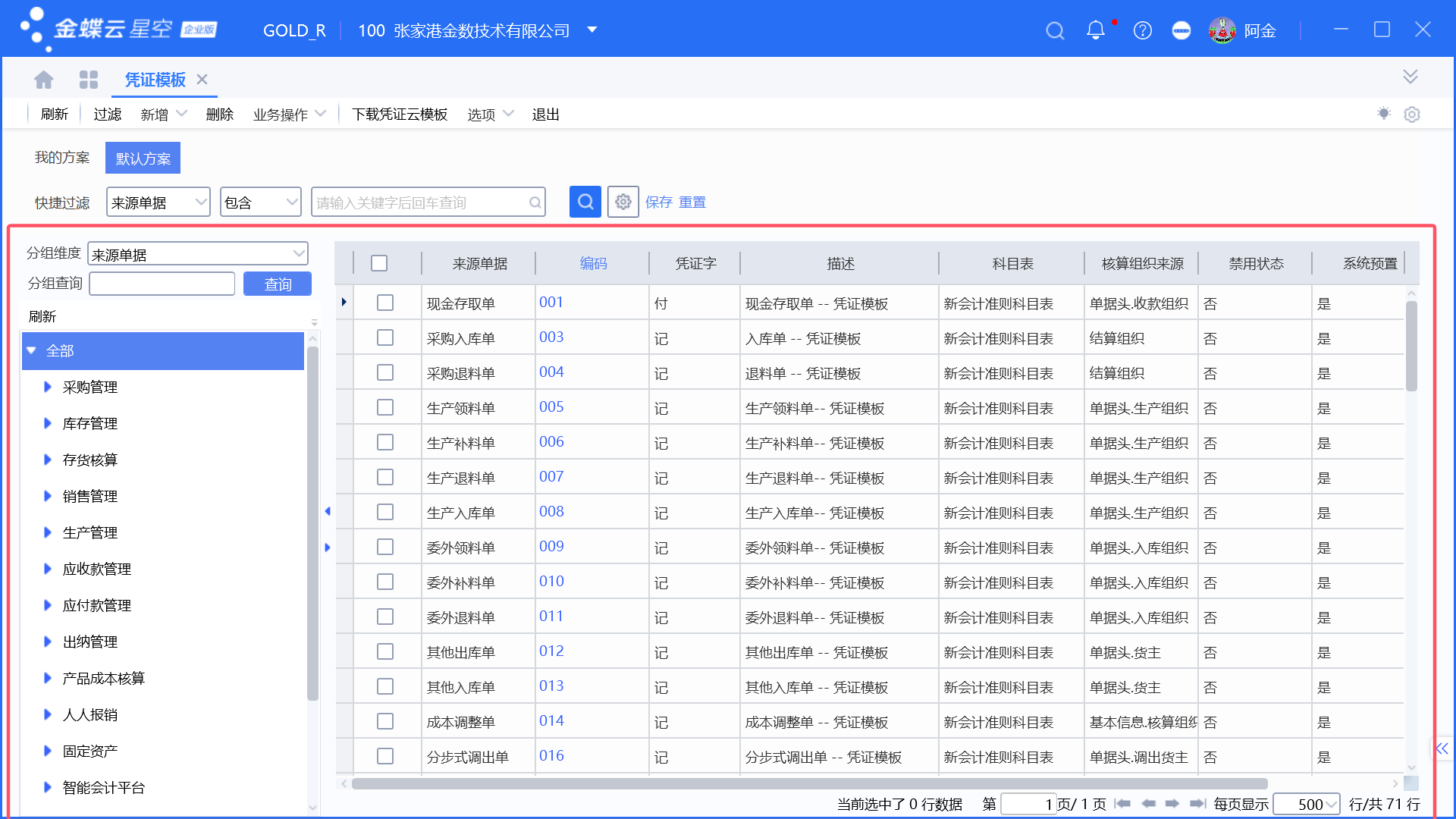Viewport: 1456px width, 819px height.
Task: Click 下载凭证云模板
Action: [x=400, y=115]
